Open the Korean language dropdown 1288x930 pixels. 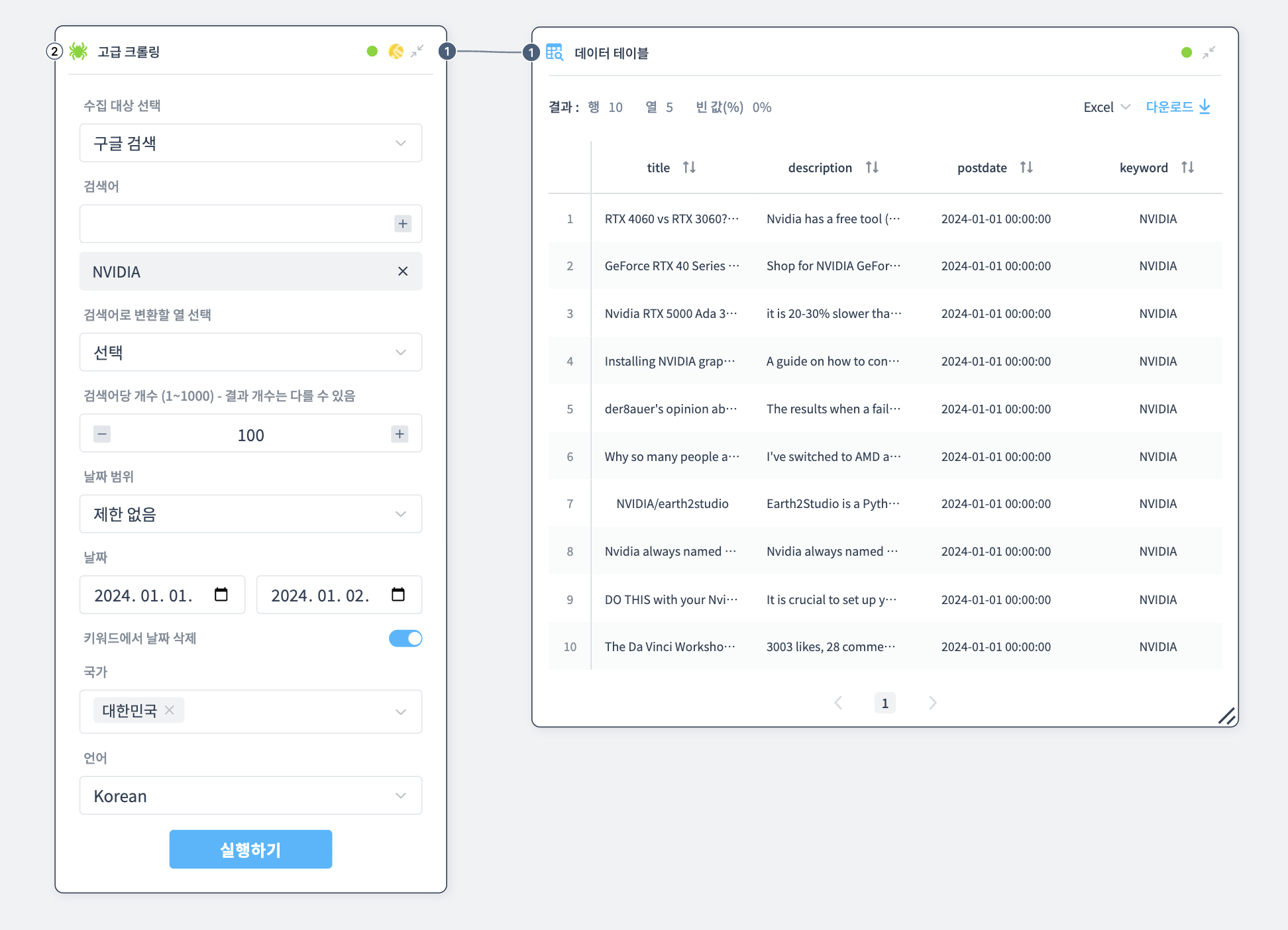[x=250, y=796]
